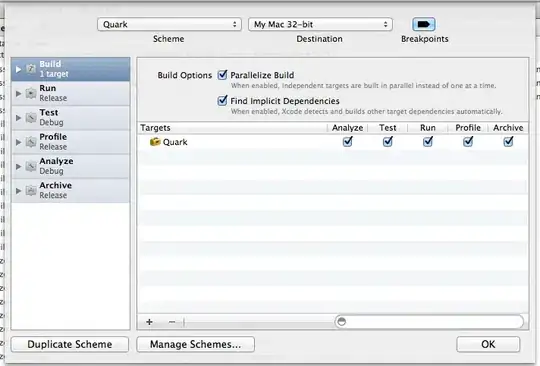Select the Analyze Debug action

click(71, 166)
